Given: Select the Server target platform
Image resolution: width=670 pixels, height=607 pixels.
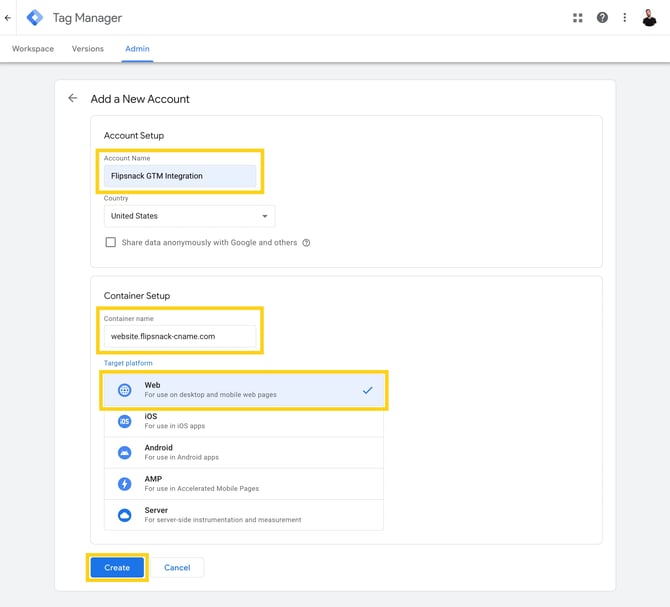Looking at the screenshot, I should (243, 515).
